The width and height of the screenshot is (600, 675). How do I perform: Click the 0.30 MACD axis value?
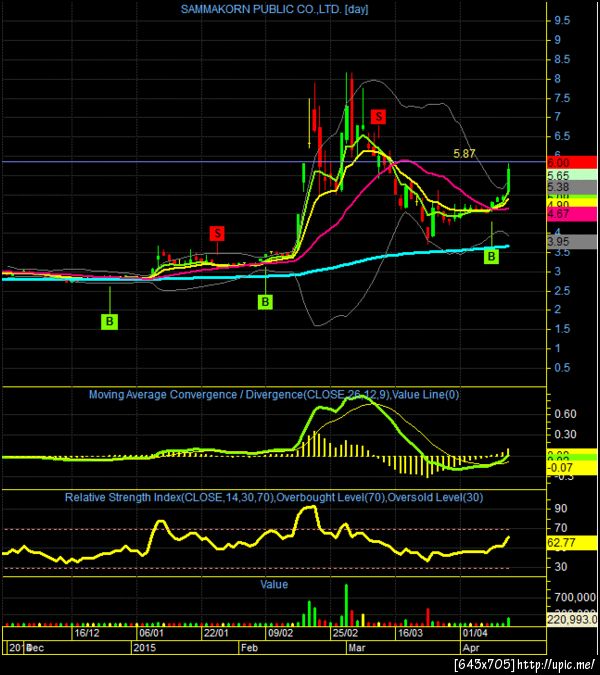[566, 434]
